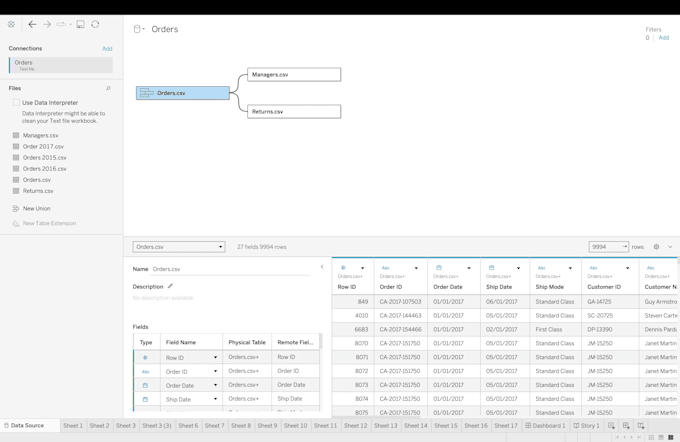Expand the data grid options chevron beside the gear
Viewport: 680px width, 442px height.
point(670,247)
